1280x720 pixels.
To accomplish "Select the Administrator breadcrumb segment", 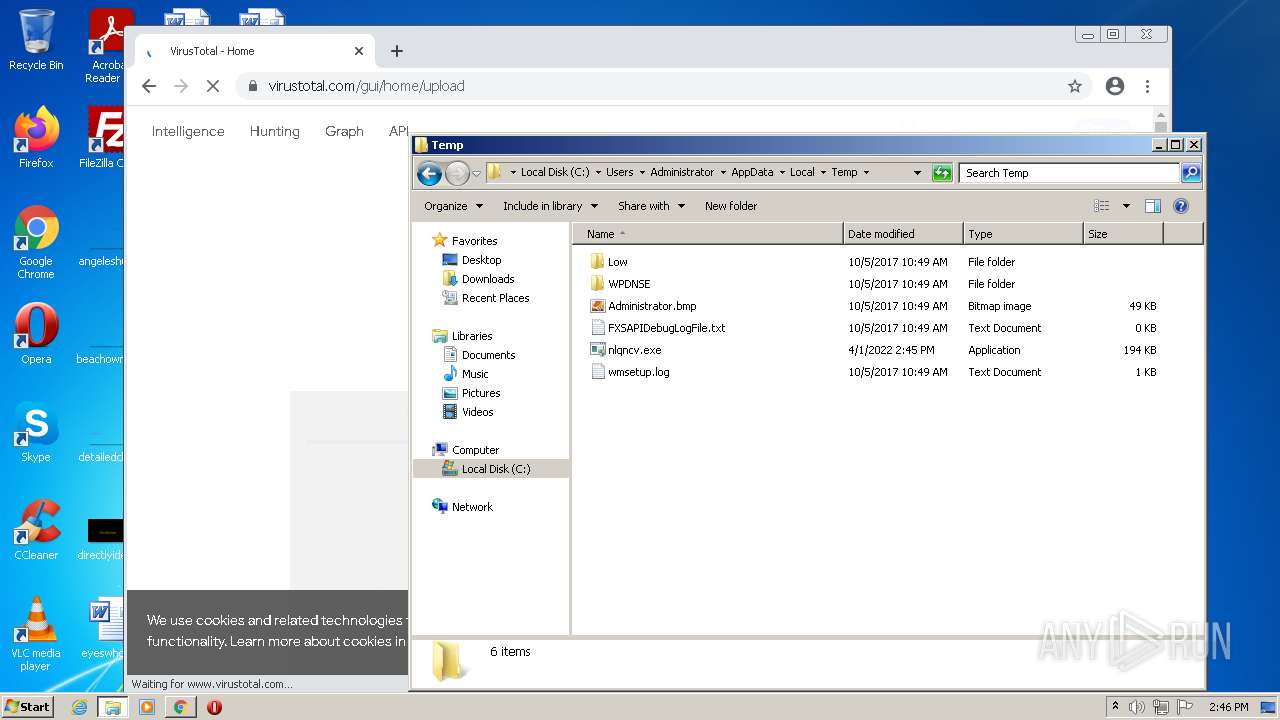I will [x=682, y=172].
